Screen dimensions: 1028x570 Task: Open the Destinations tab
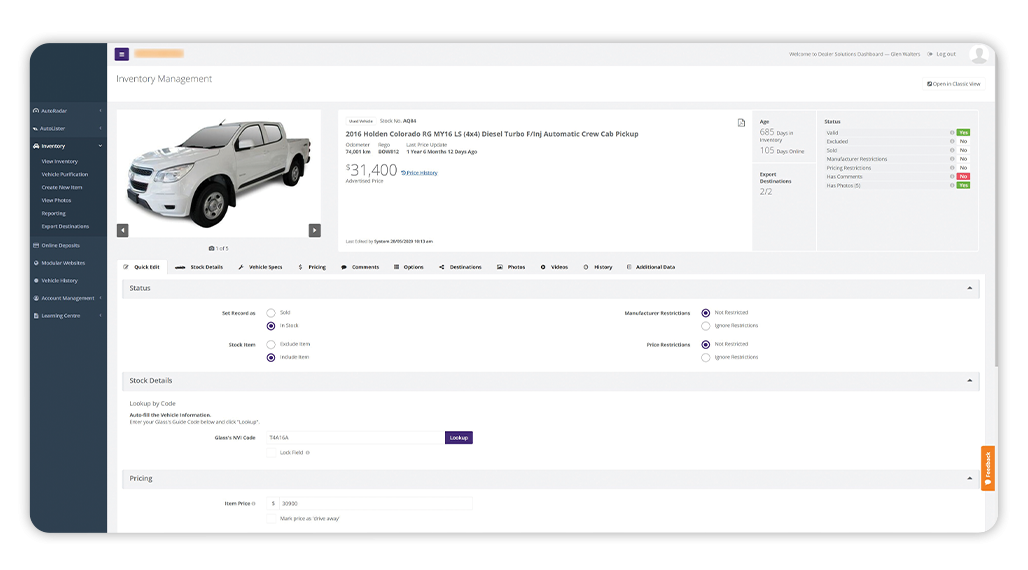point(460,267)
